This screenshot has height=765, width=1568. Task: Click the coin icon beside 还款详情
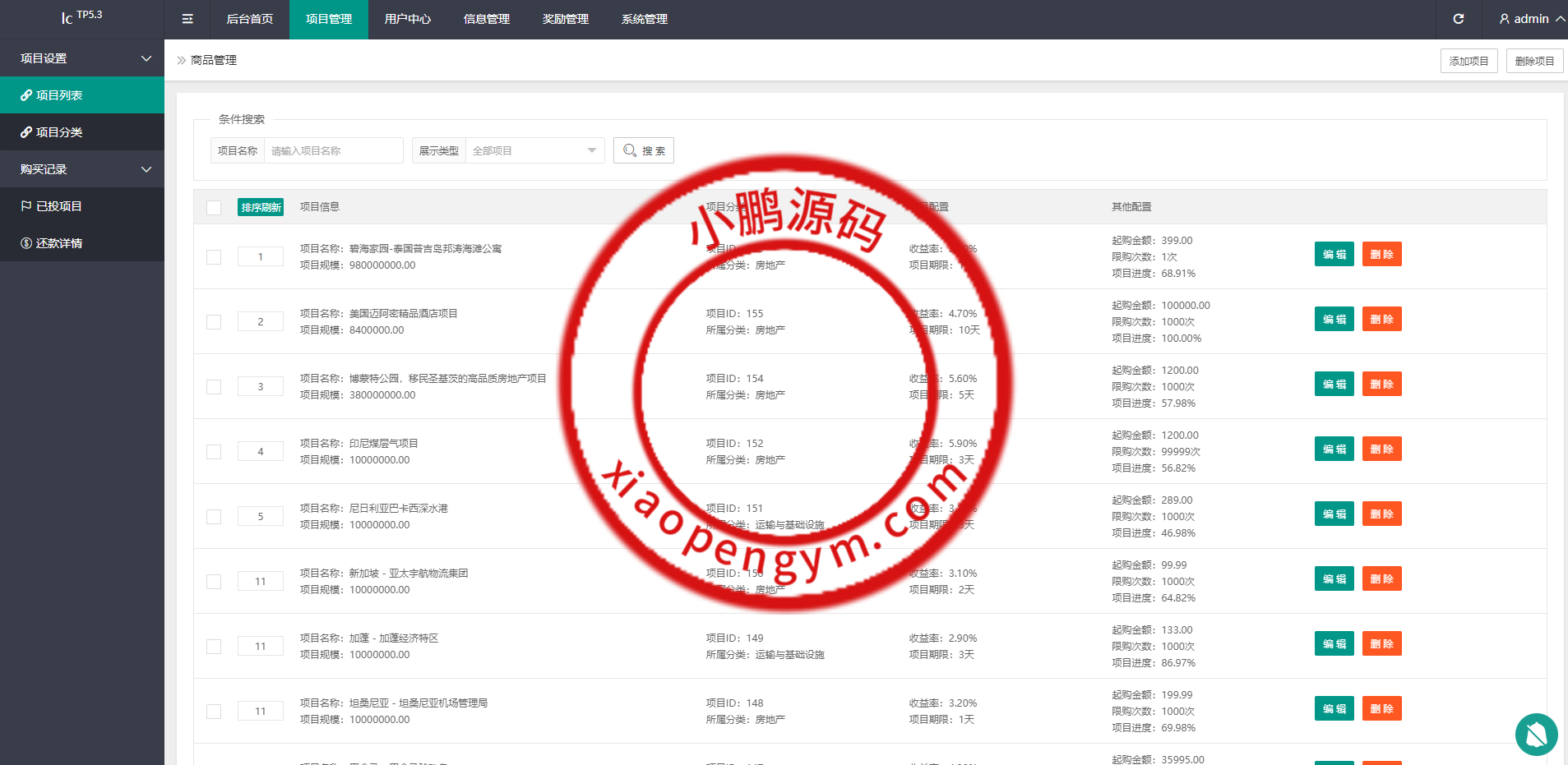(x=26, y=243)
